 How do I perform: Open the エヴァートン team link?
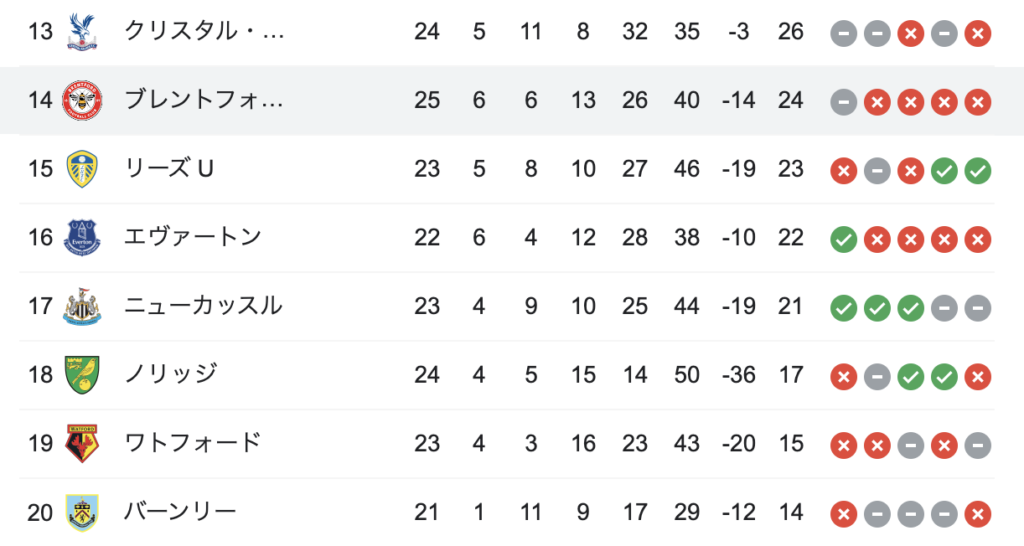click(193, 237)
